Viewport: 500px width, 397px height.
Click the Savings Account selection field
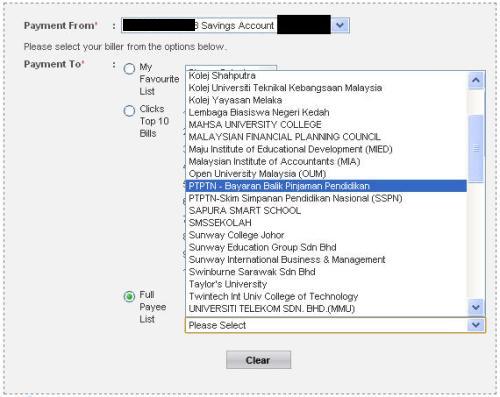[235, 25]
